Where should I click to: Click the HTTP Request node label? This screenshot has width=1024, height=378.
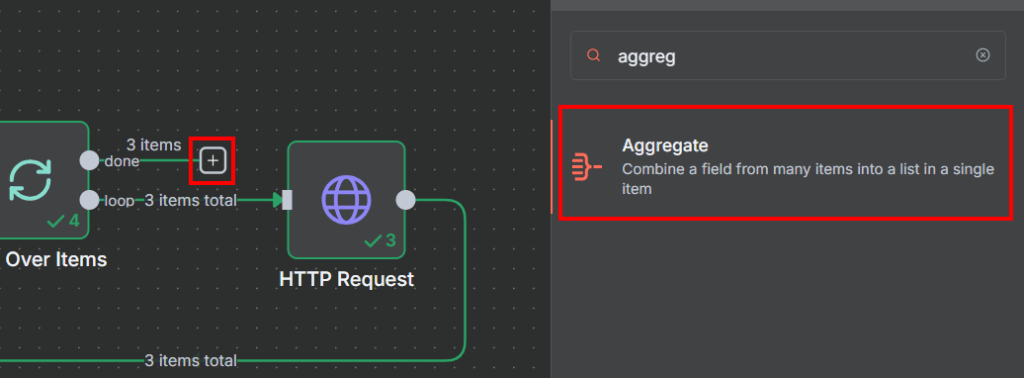346,279
